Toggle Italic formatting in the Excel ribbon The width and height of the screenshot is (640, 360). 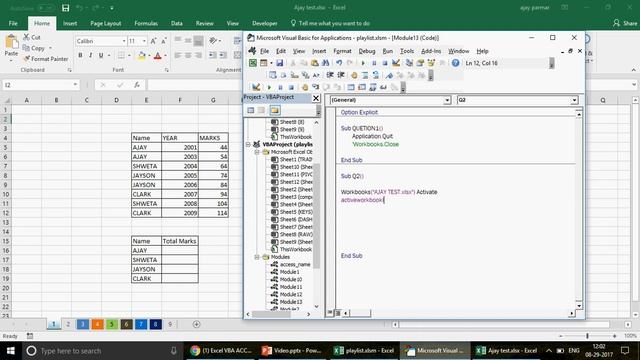[90, 55]
